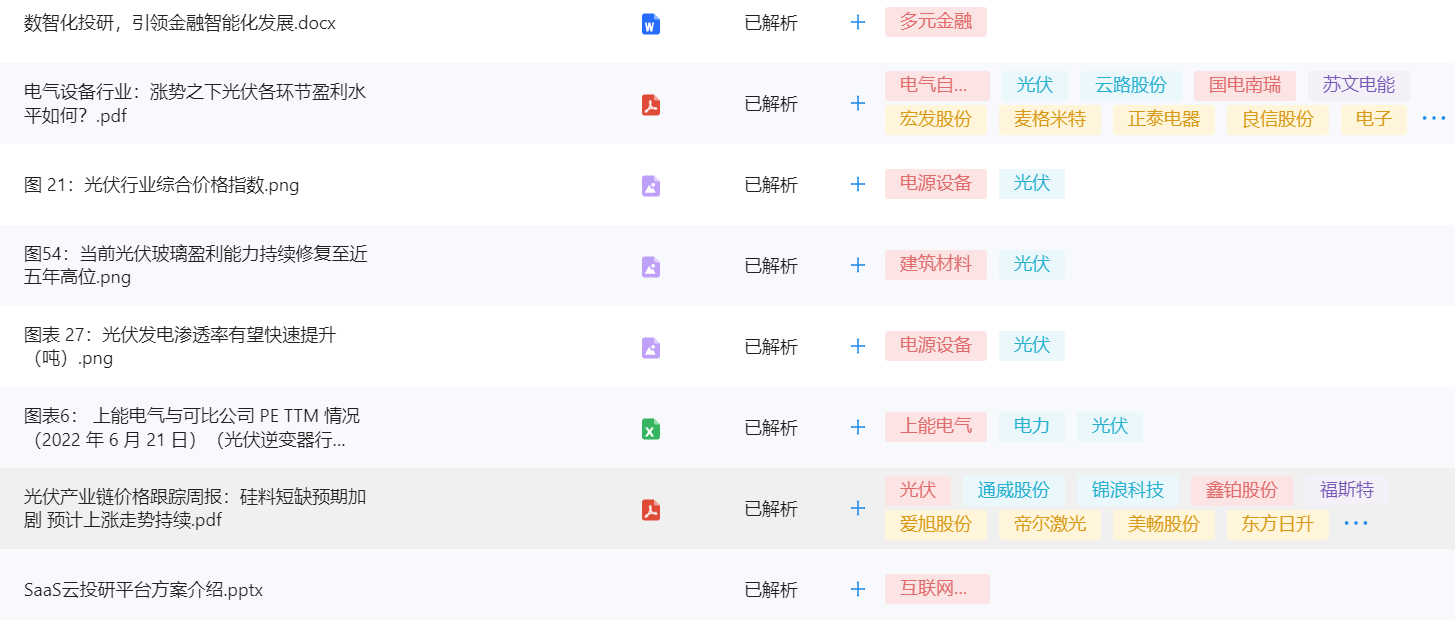
Task: Select the 多元金融 tag
Action: point(935,22)
